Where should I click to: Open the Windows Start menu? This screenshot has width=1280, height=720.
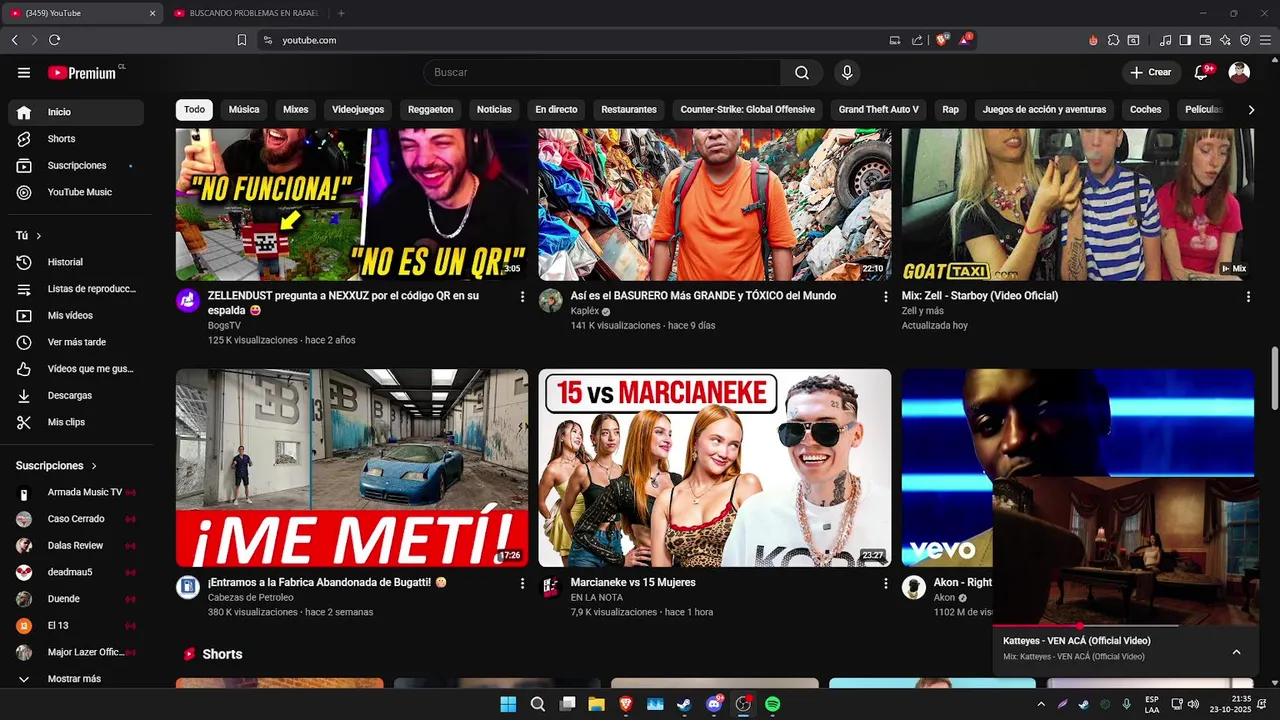tap(508, 704)
